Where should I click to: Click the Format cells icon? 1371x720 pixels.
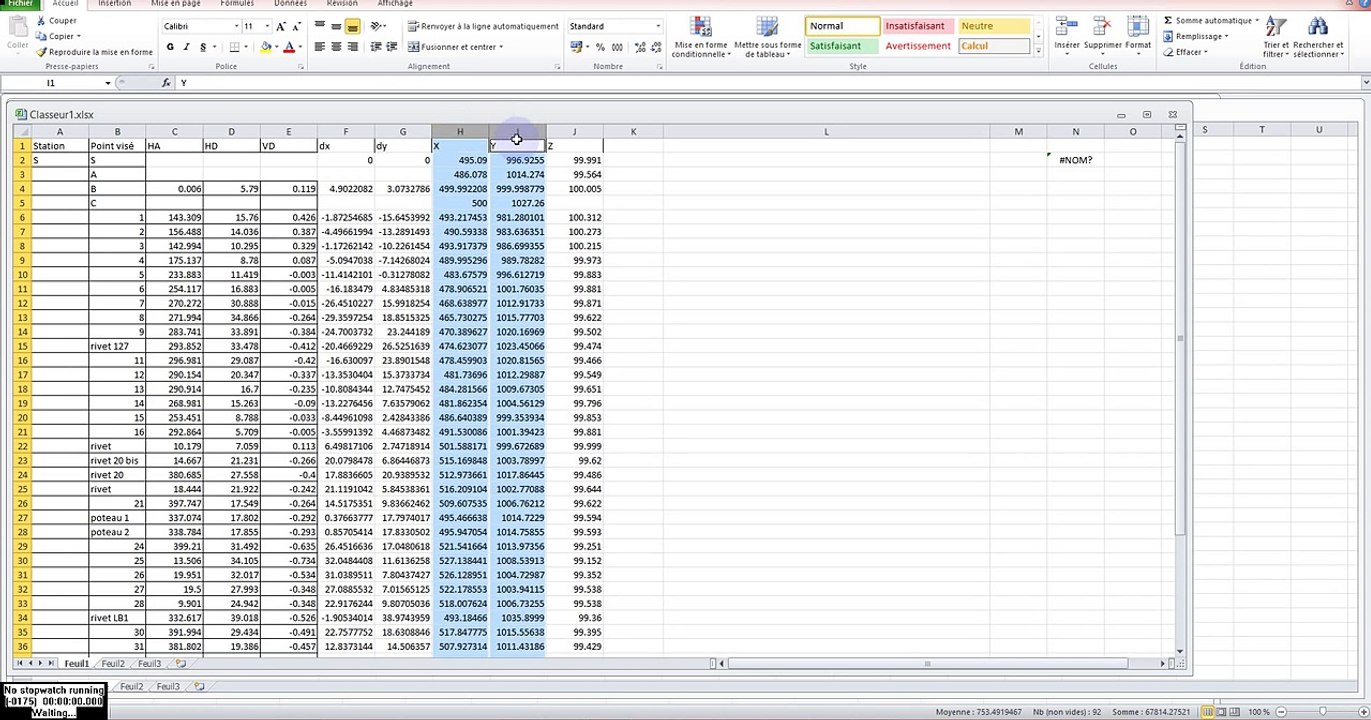pos(1138,28)
